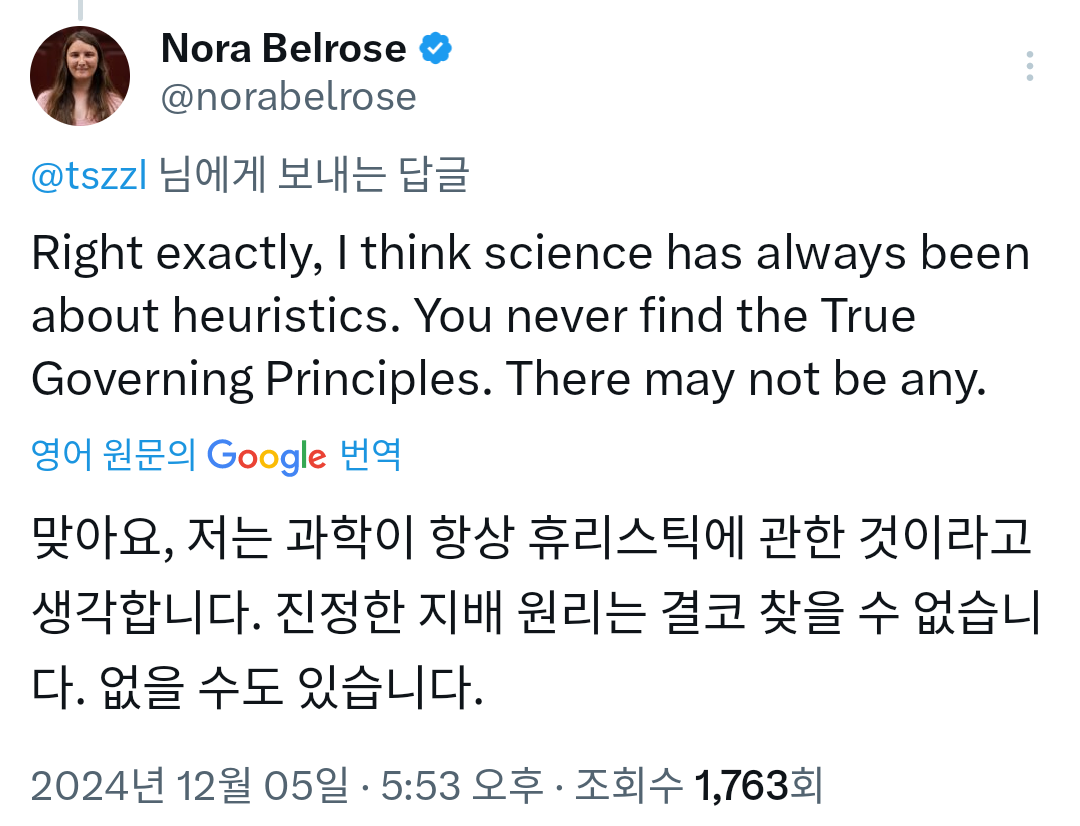The image size is (1080, 826).
Task: Open the three-dot more options menu
Action: 1029,66
